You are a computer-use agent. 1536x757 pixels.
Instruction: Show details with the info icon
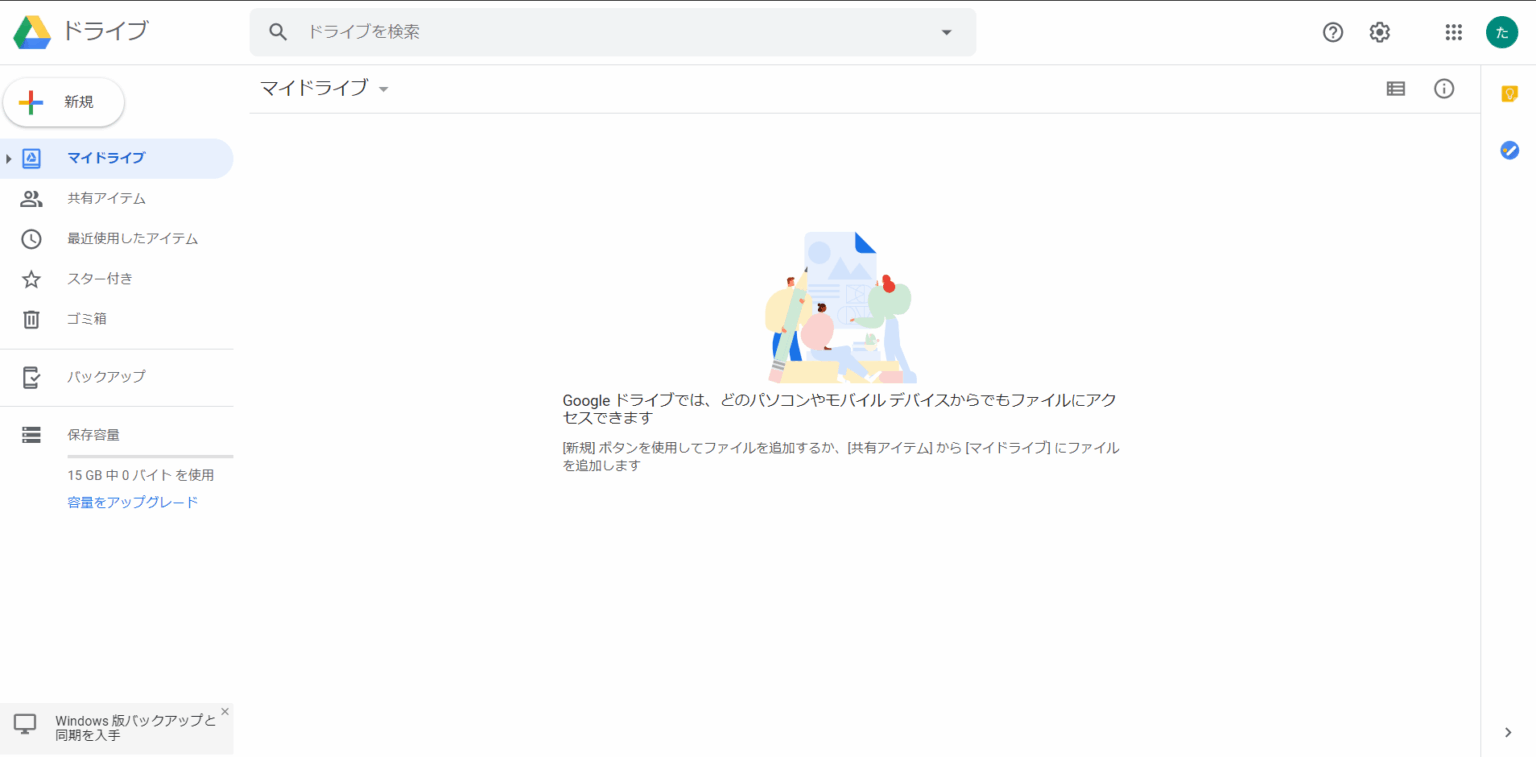[x=1443, y=89]
